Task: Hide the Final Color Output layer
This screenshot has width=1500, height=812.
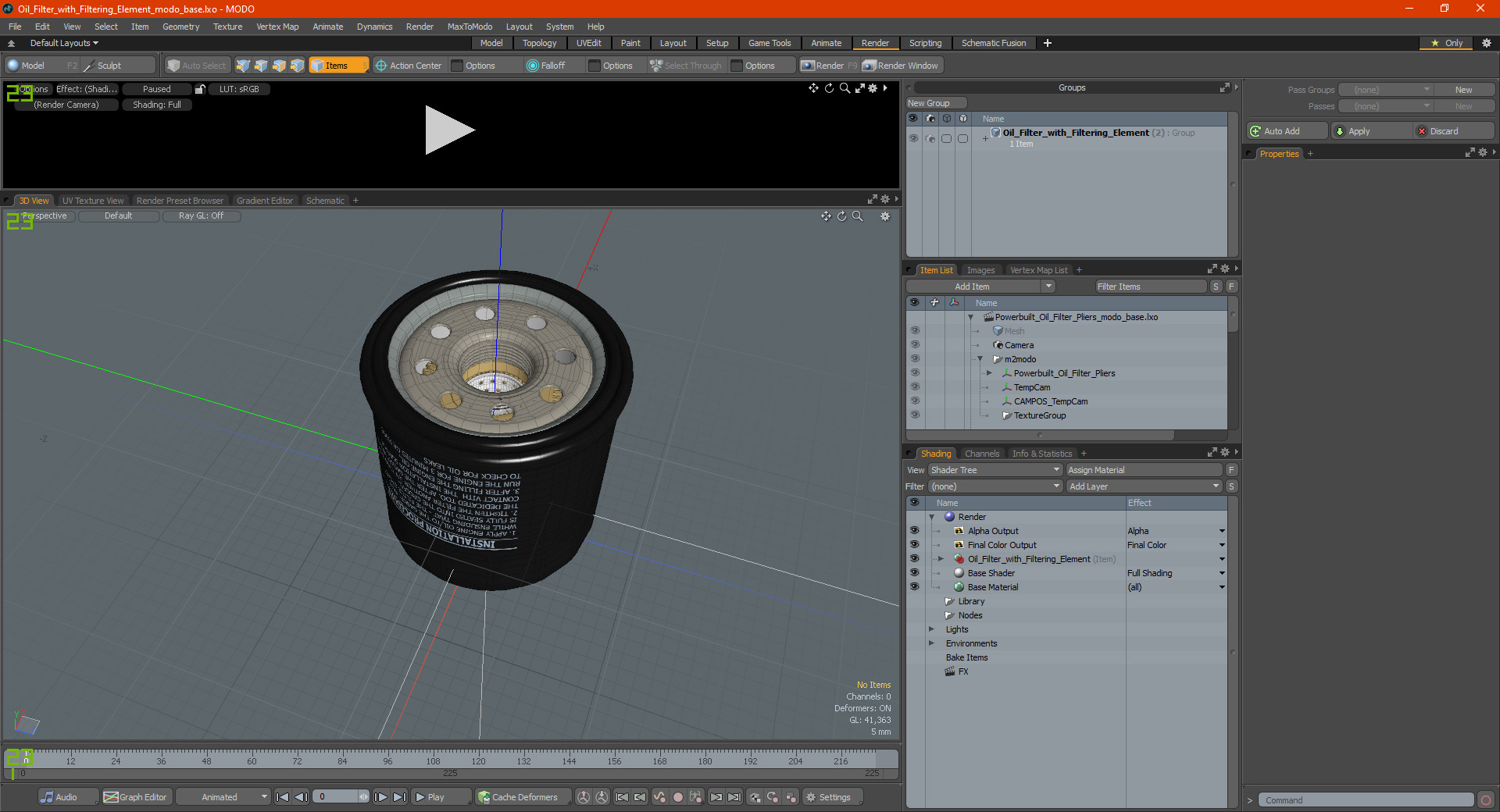Action: (914, 545)
